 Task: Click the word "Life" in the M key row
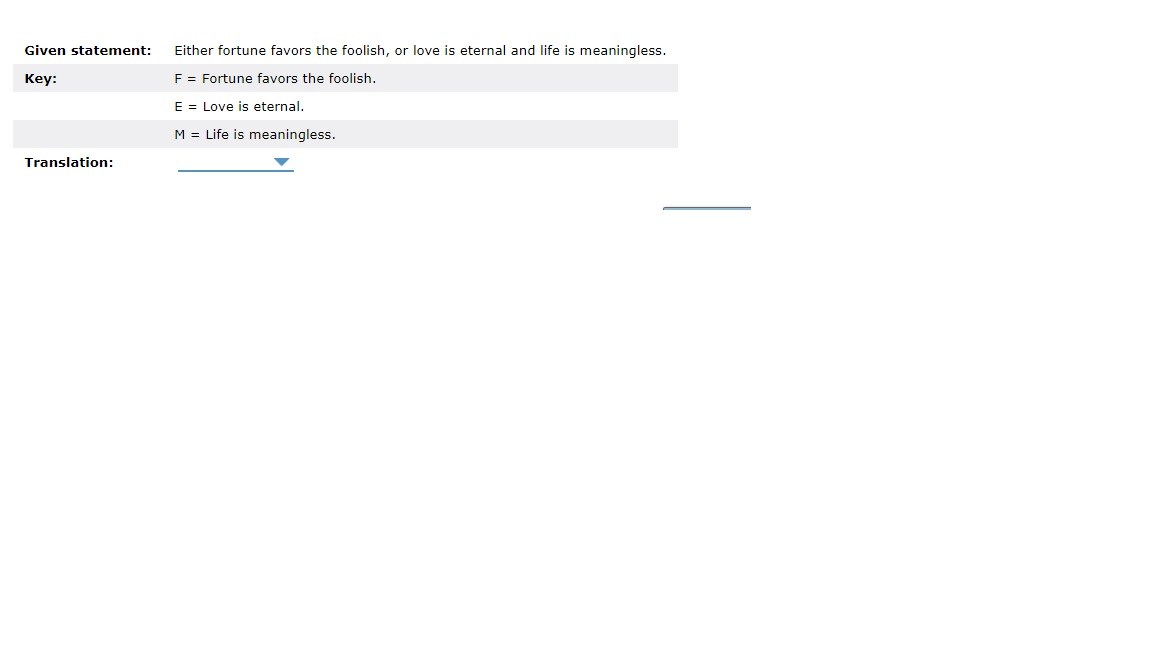[x=217, y=134]
